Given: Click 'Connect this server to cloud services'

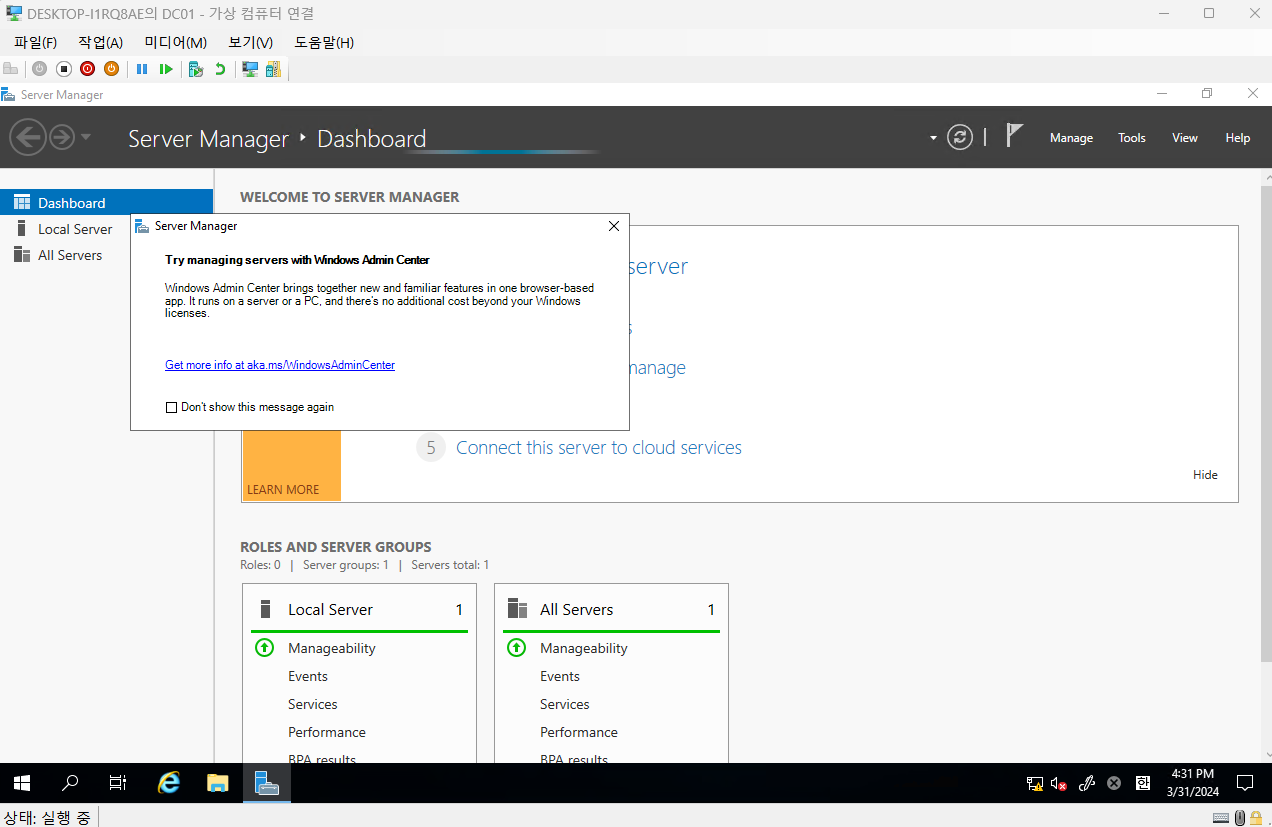Looking at the screenshot, I should [599, 447].
